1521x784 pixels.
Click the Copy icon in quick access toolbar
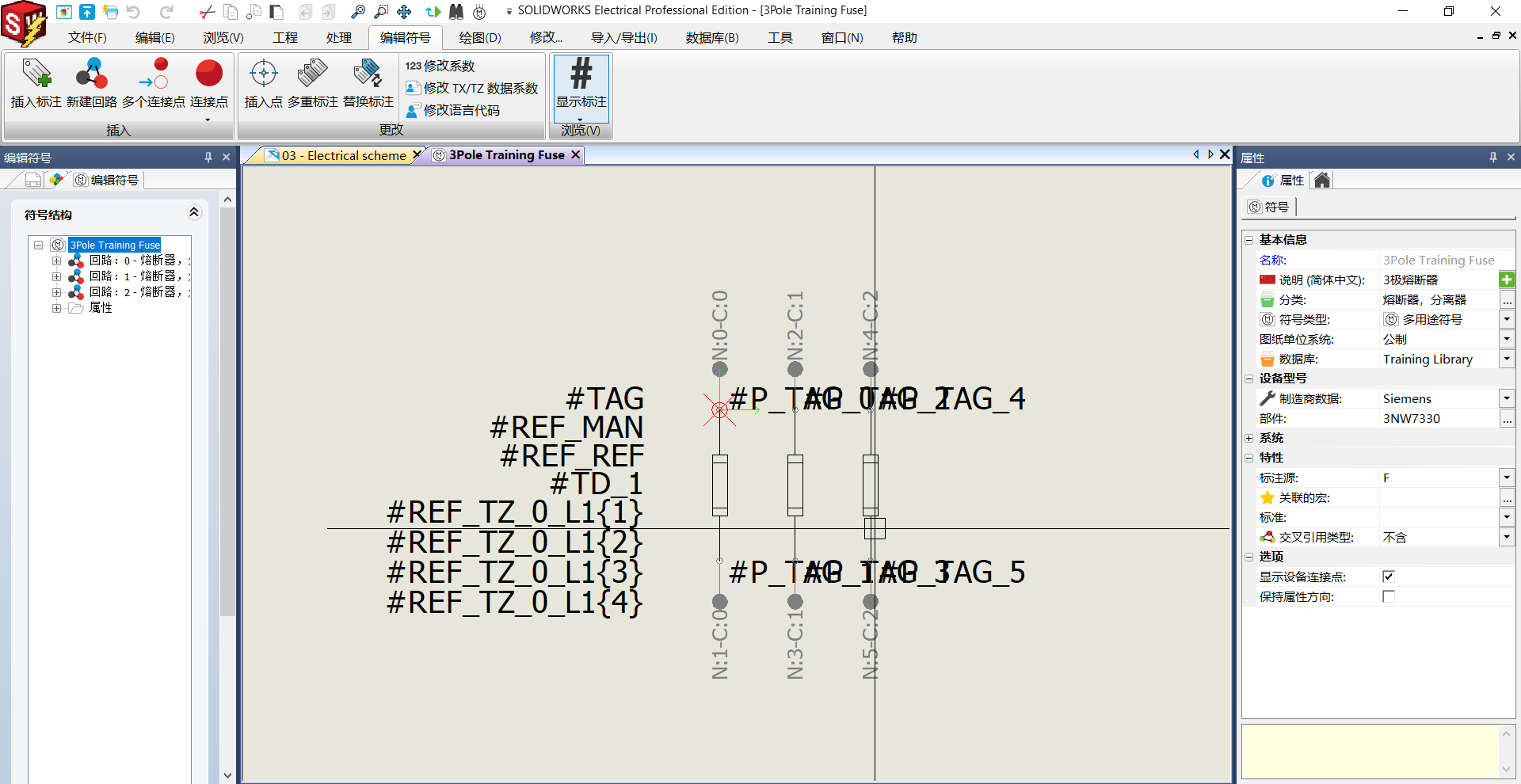pos(231,11)
